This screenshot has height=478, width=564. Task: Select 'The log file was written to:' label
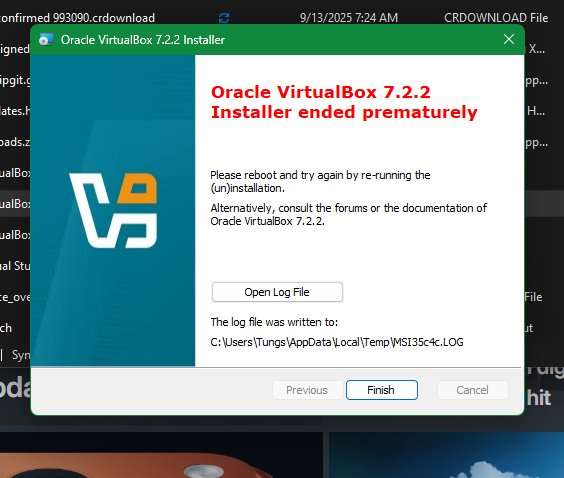pos(274,322)
